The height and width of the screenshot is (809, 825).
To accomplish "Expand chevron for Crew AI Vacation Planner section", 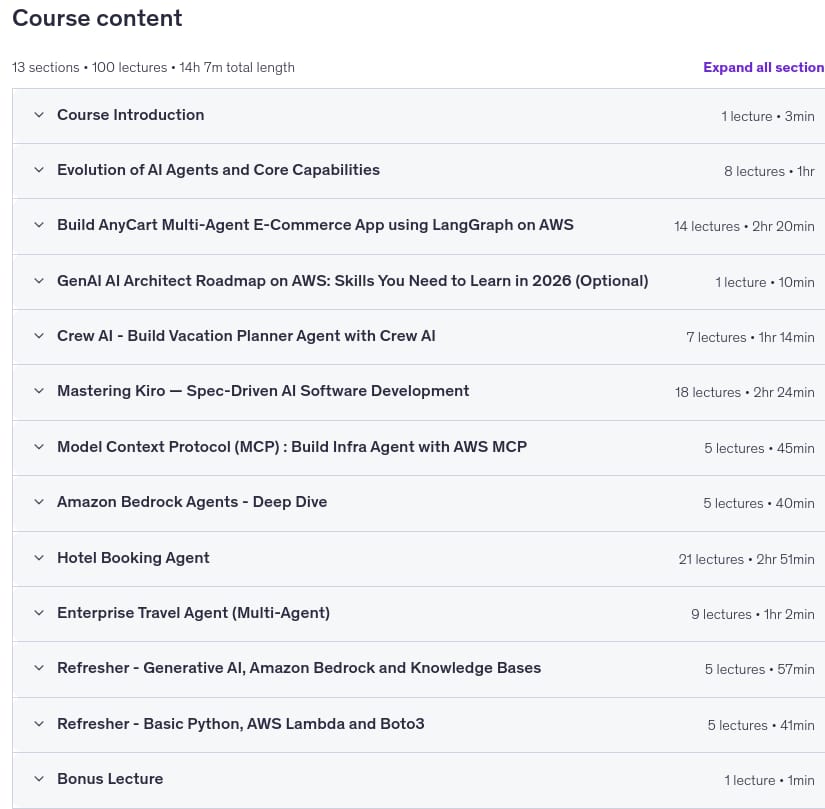I will (39, 336).
